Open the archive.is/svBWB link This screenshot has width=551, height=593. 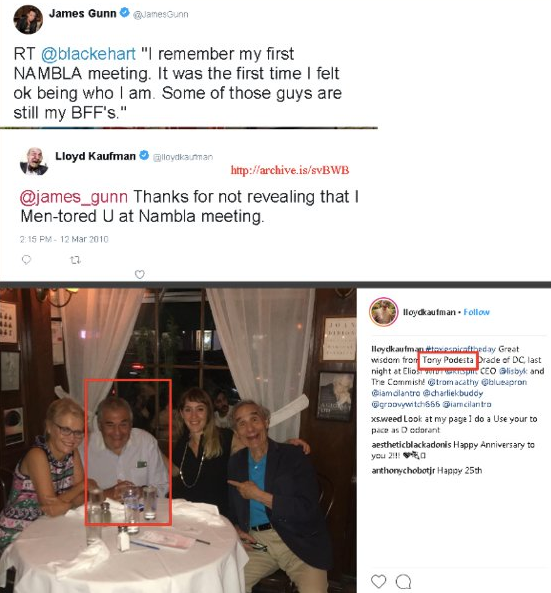coord(290,170)
